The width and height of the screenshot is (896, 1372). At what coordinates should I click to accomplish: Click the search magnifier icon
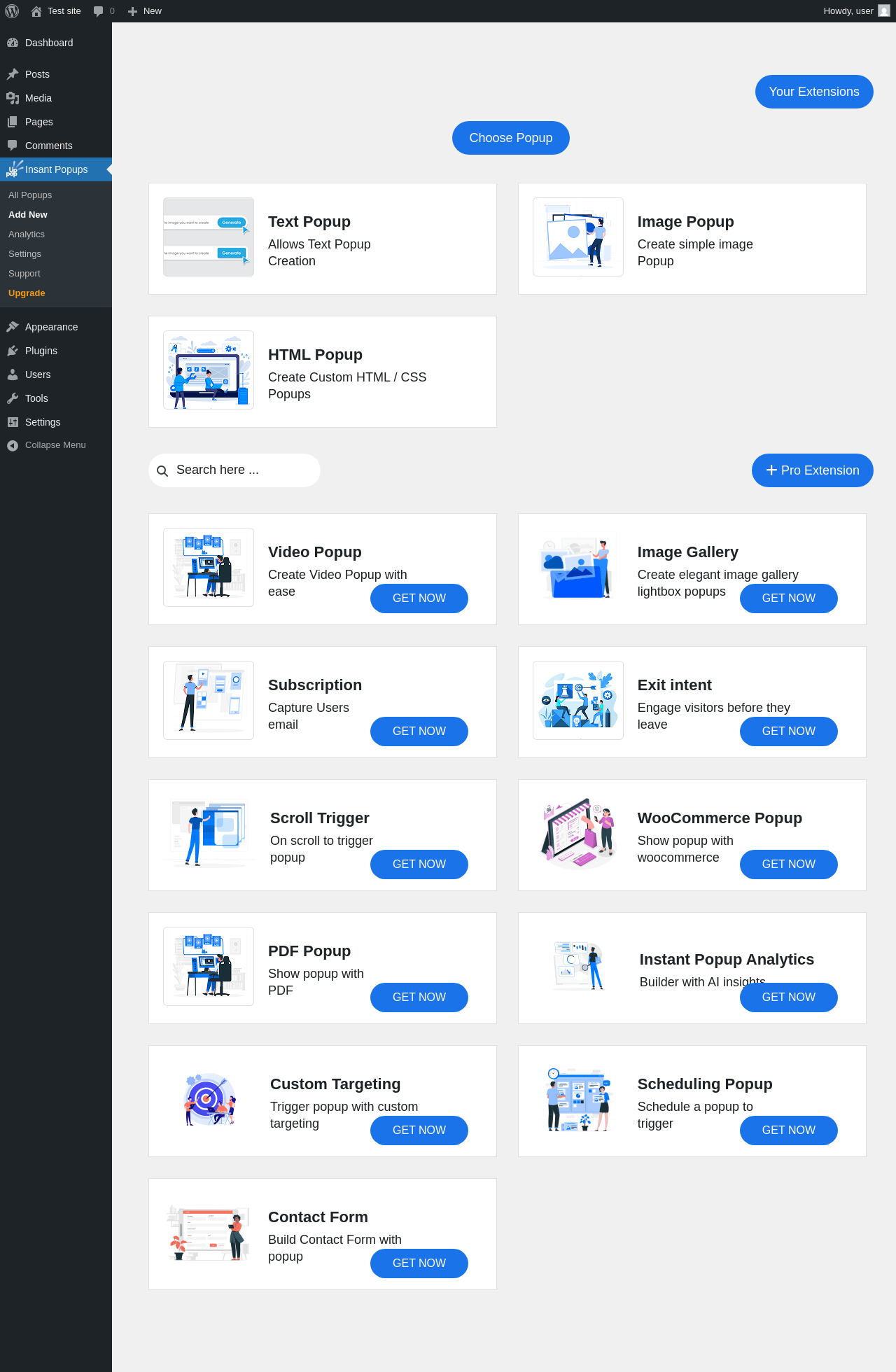coord(162,471)
